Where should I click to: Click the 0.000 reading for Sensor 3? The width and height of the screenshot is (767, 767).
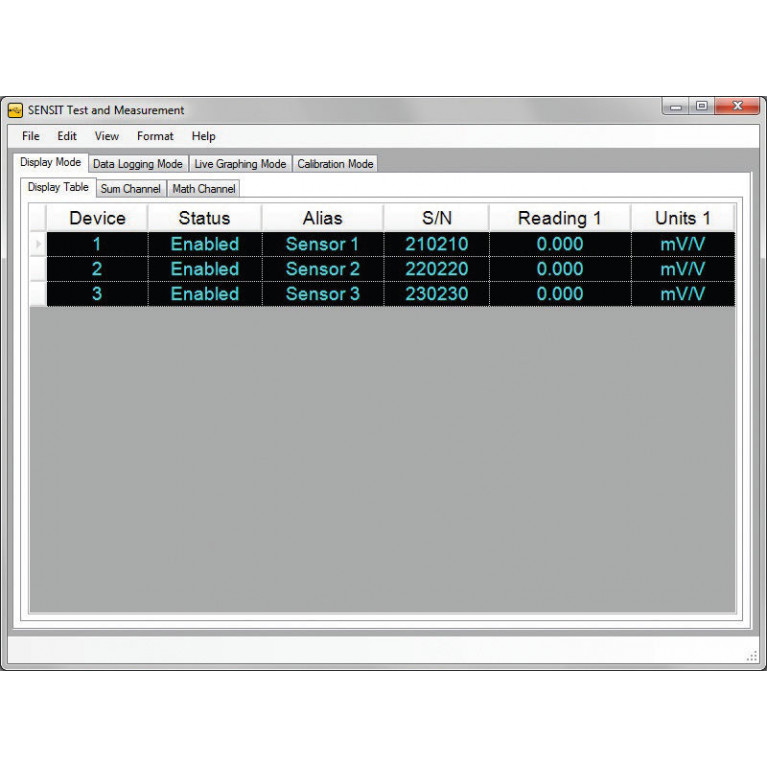point(560,294)
